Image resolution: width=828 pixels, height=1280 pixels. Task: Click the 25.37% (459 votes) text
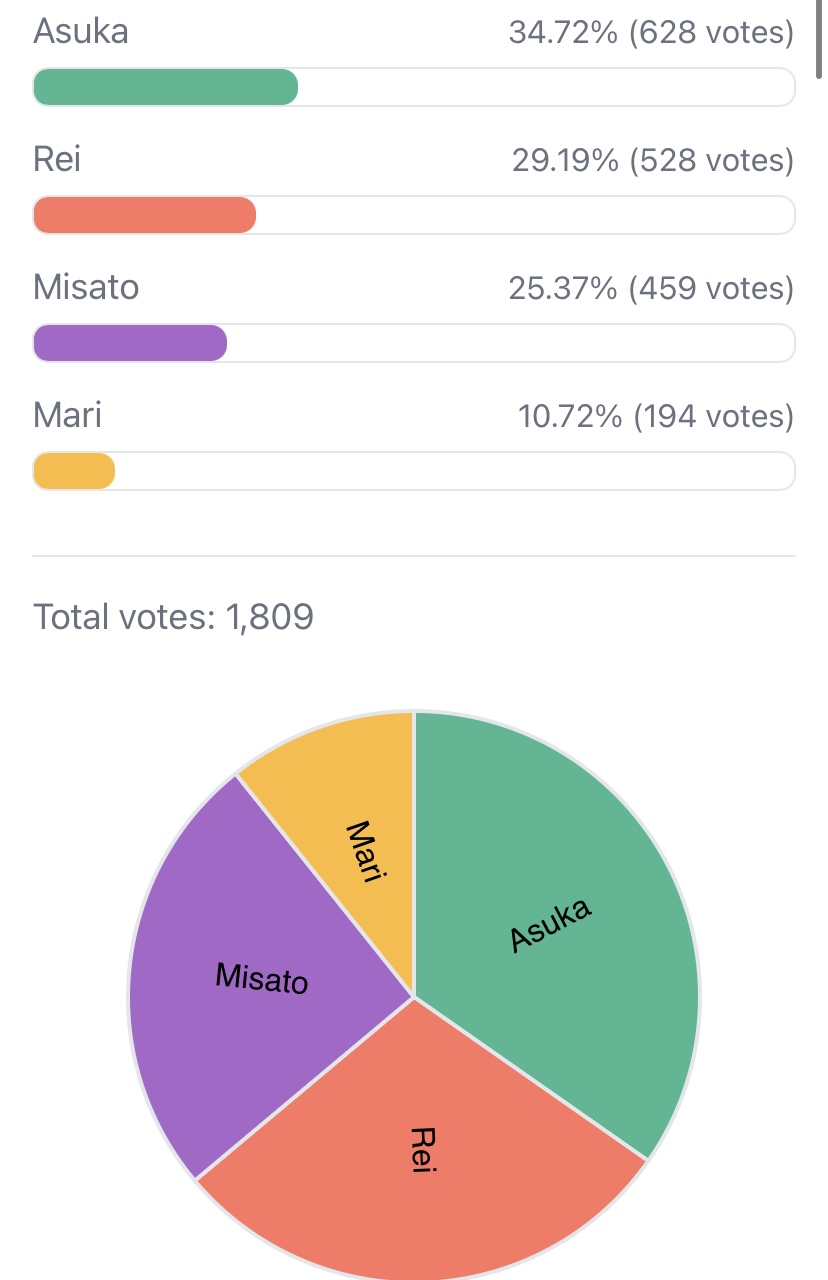pyautogui.click(x=651, y=289)
